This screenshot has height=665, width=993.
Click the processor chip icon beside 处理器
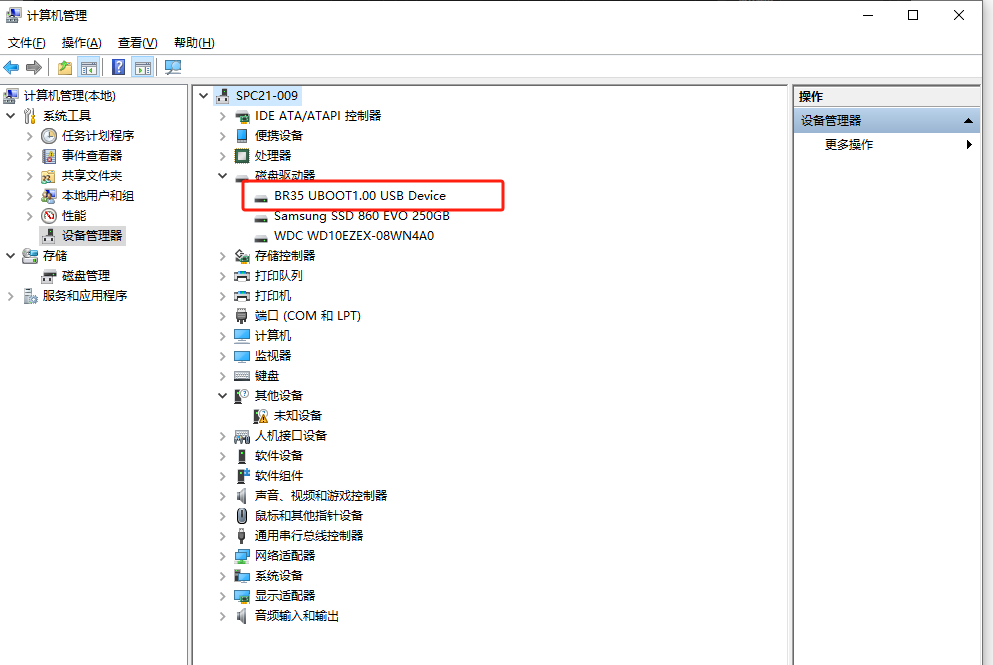point(242,156)
